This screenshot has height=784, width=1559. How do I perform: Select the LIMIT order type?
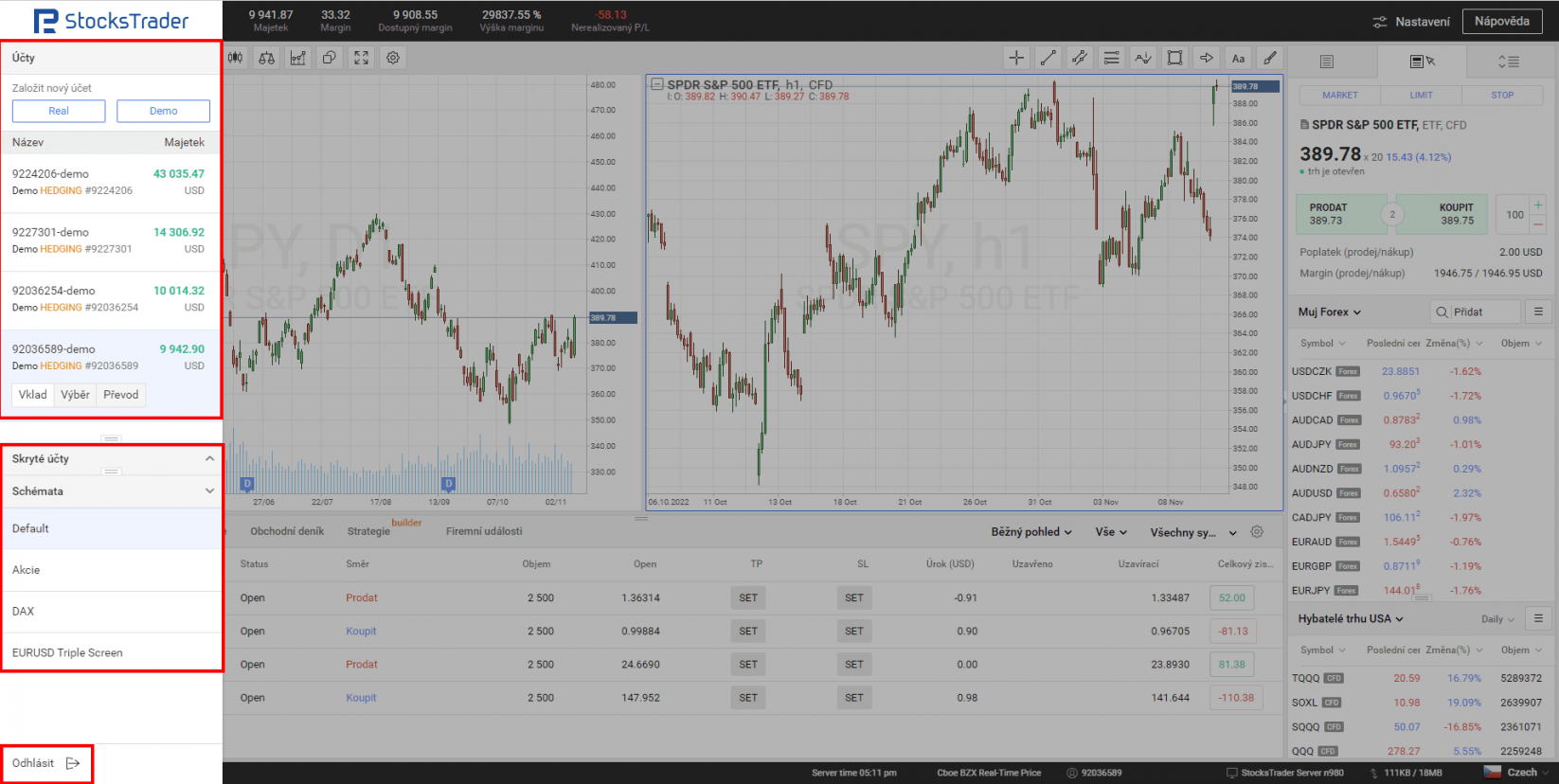click(x=1422, y=96)
